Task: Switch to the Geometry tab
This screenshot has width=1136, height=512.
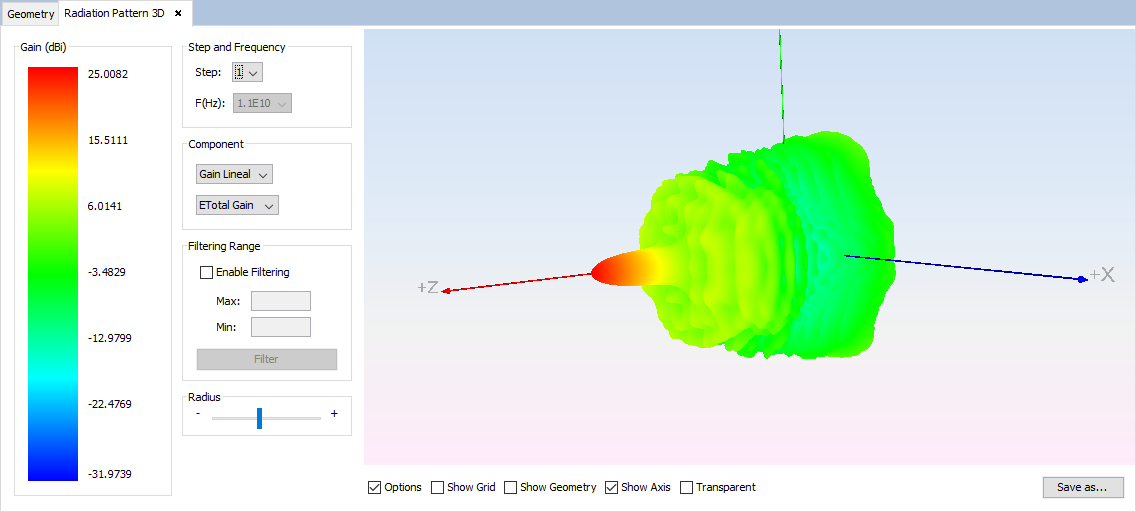Action: (31, 14)
